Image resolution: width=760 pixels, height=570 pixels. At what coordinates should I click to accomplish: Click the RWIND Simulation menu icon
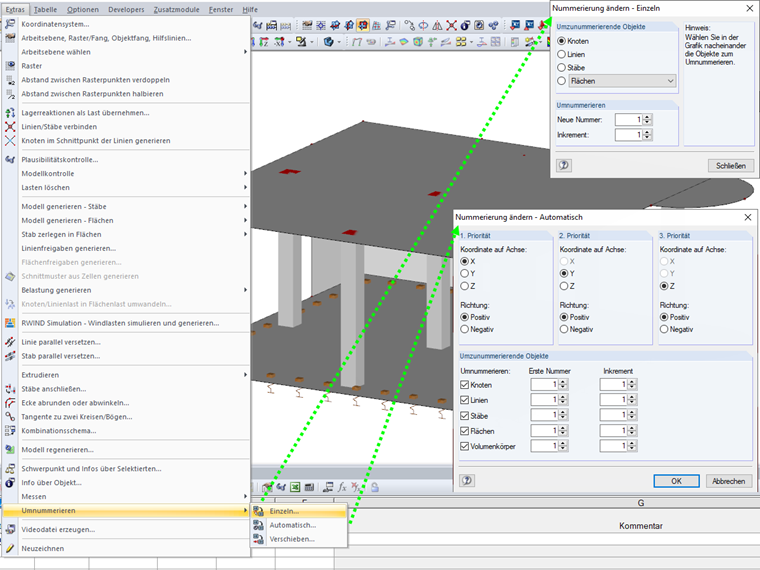coord(10,323)
